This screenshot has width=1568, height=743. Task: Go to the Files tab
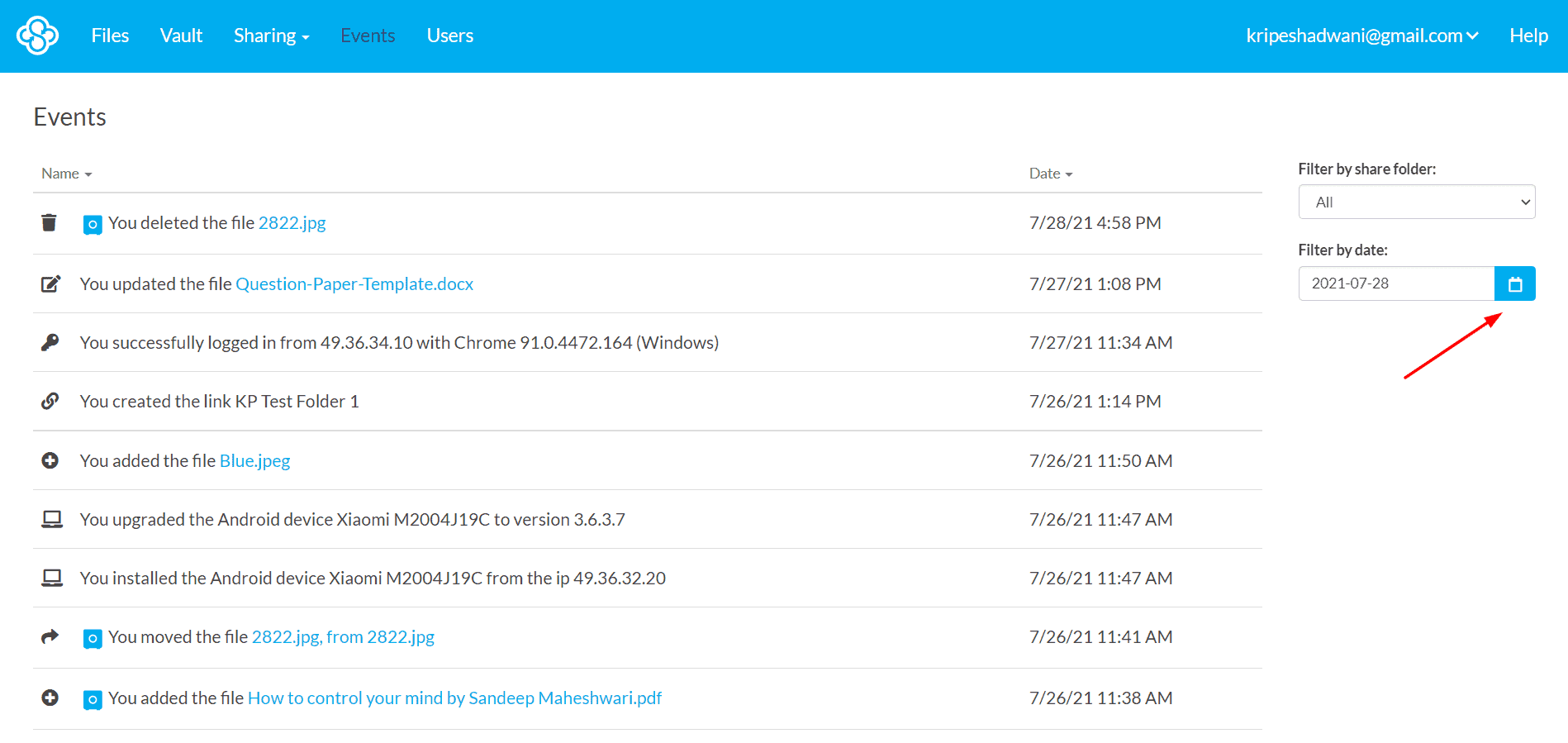point(110,36)
